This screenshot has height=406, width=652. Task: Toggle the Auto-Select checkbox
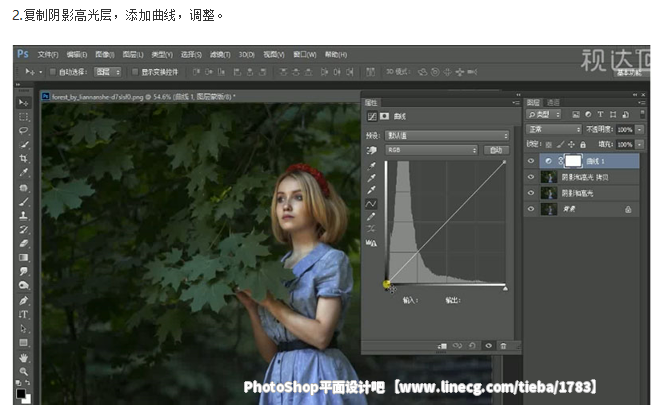point(52,72)
